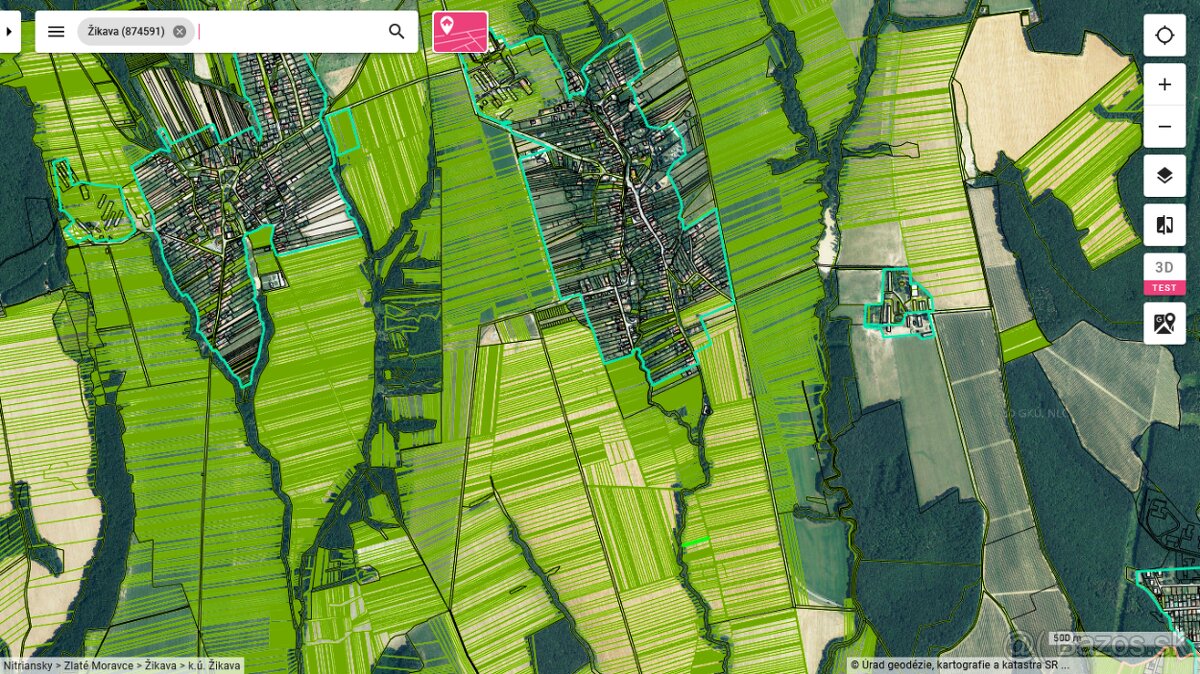Select the pink parcel locator button
The height and width of the screenshot is (674, 1200).
click(x=460, y=32)
